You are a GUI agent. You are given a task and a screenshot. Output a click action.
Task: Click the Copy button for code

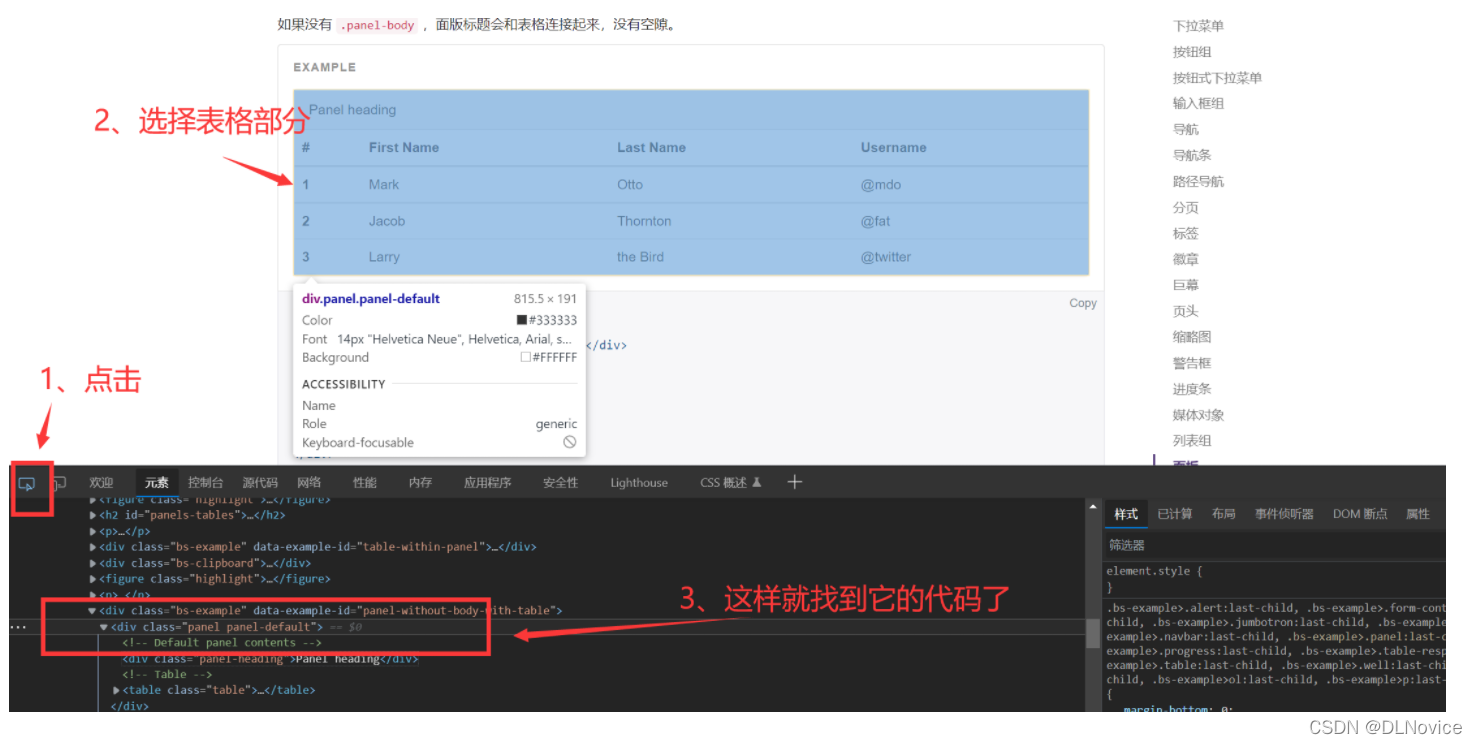[x=1083, y=303]
